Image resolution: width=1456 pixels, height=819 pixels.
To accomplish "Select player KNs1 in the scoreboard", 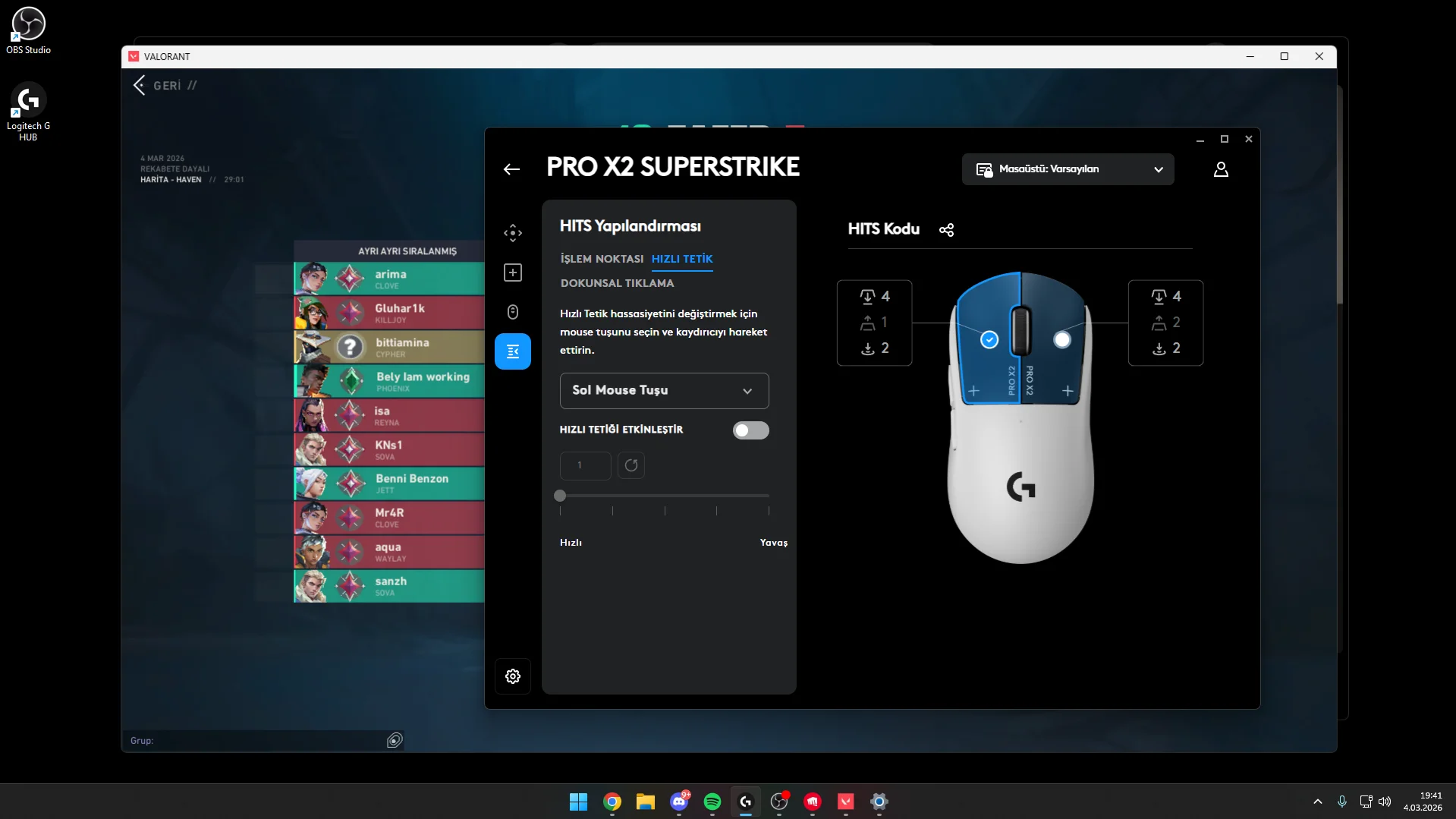I will [x=389, y=449].
